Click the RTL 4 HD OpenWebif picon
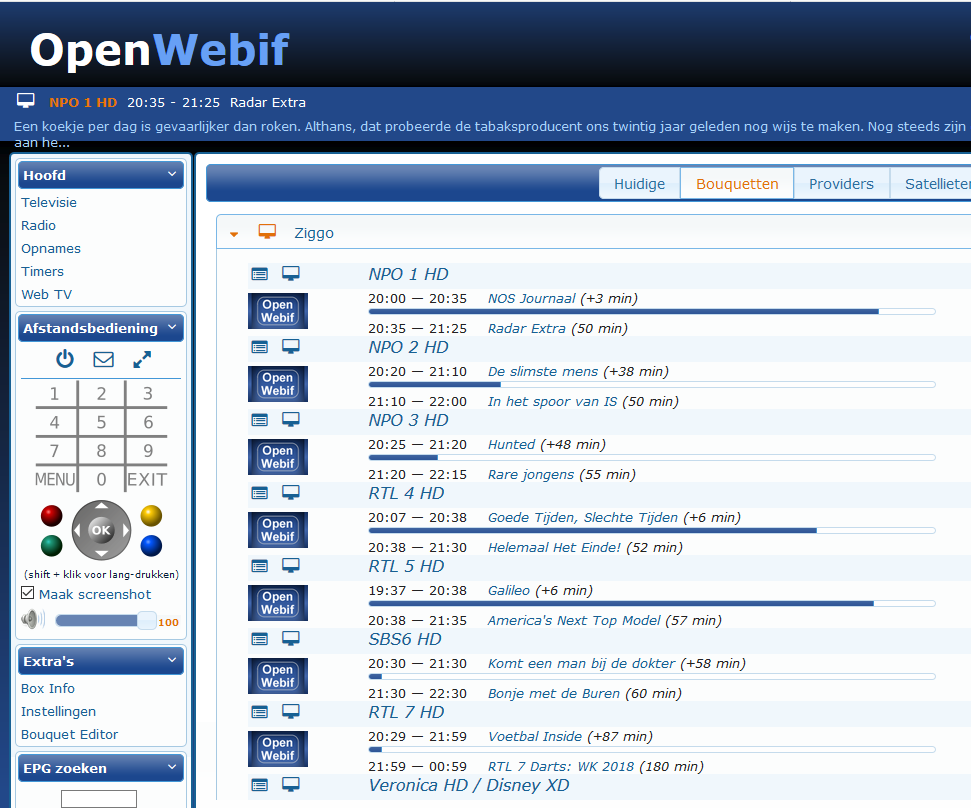 tap(278, 530)
